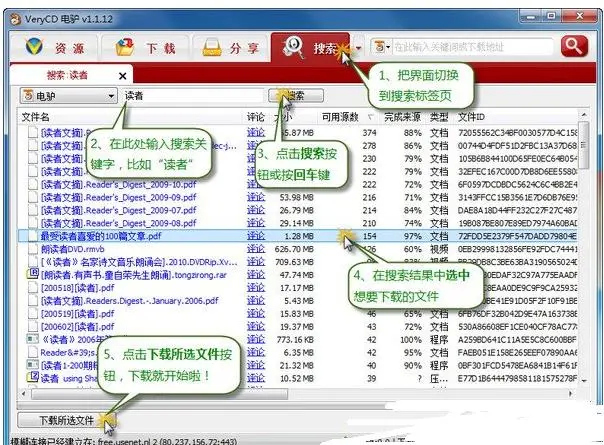
Task: Click the top keyword or download address field
Action: point(472,47)
